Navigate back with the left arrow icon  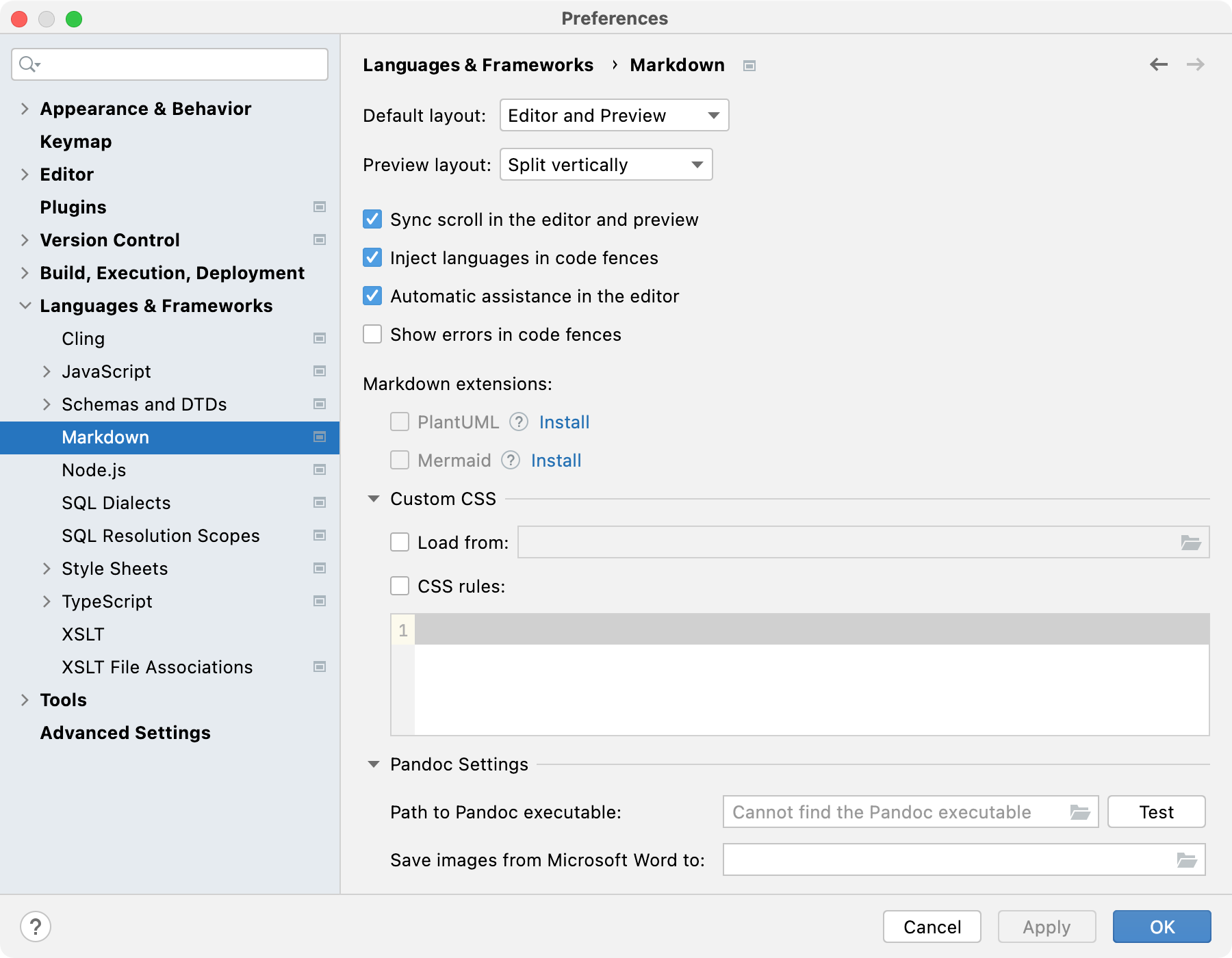1159,64
